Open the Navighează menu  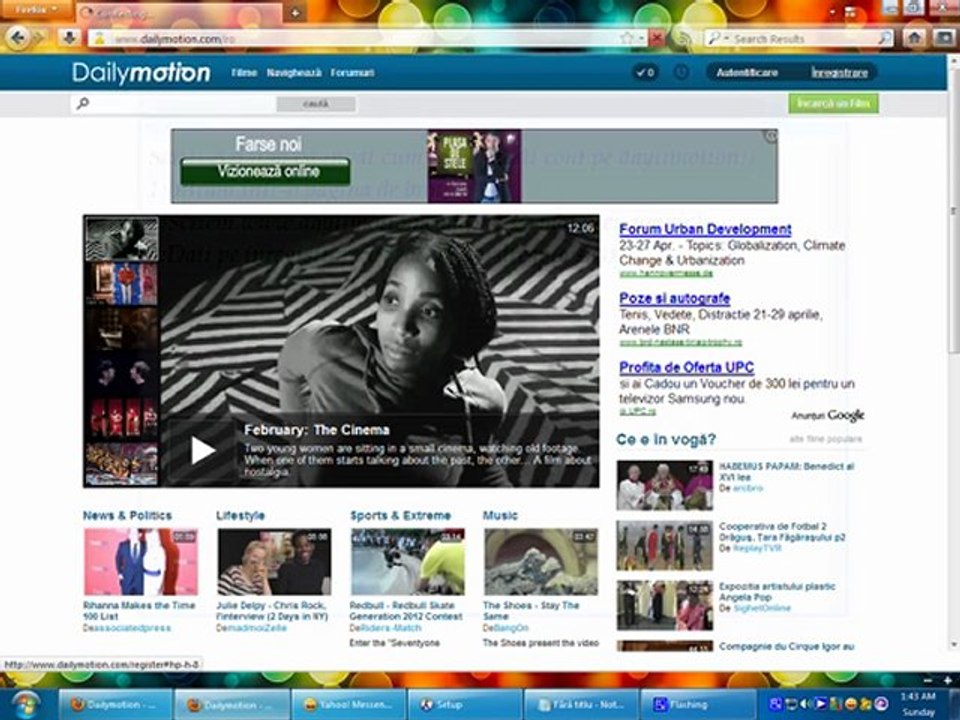tap(294, 72)
